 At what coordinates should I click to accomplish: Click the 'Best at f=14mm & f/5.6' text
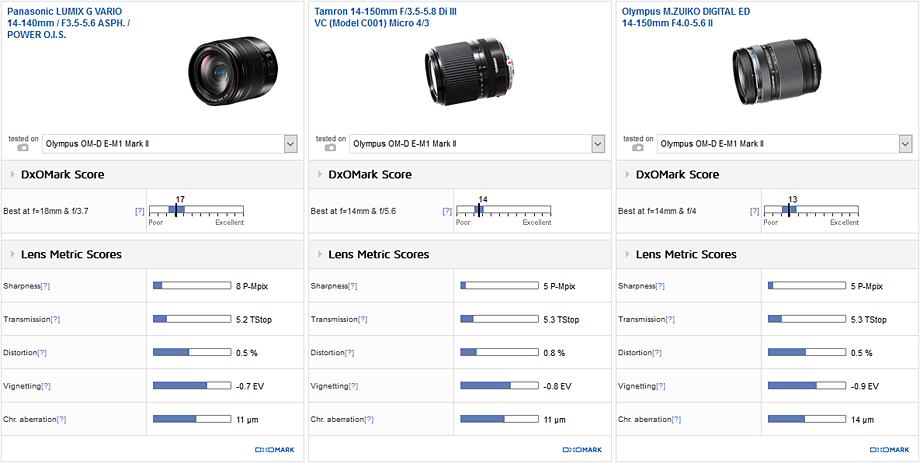(353, 211)
